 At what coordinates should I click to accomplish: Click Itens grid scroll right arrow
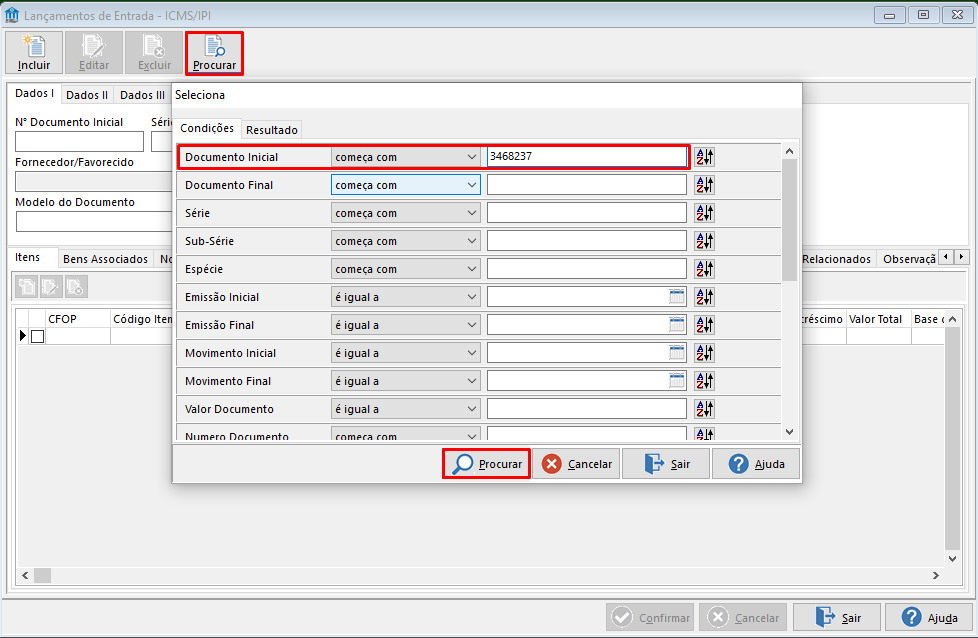(x=936, y=575)
